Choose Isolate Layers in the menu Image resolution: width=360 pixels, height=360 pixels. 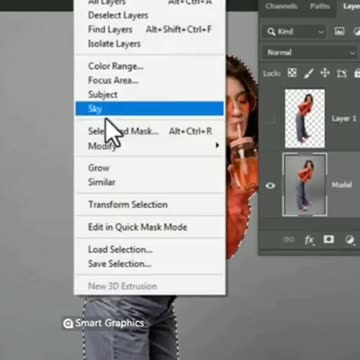point(150,44)
